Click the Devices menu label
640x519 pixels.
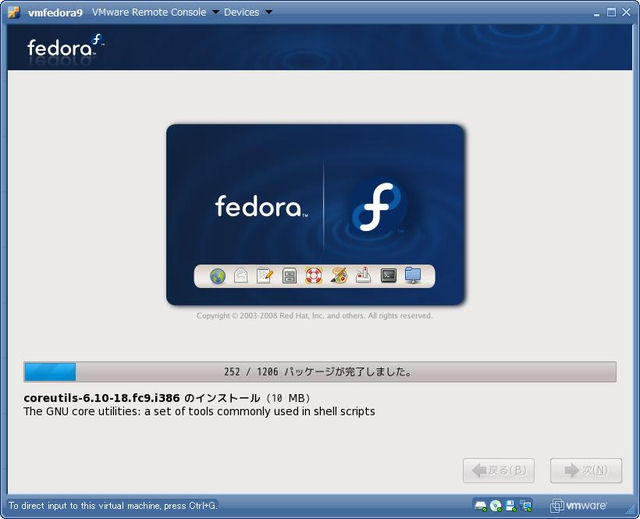[242, 12]
